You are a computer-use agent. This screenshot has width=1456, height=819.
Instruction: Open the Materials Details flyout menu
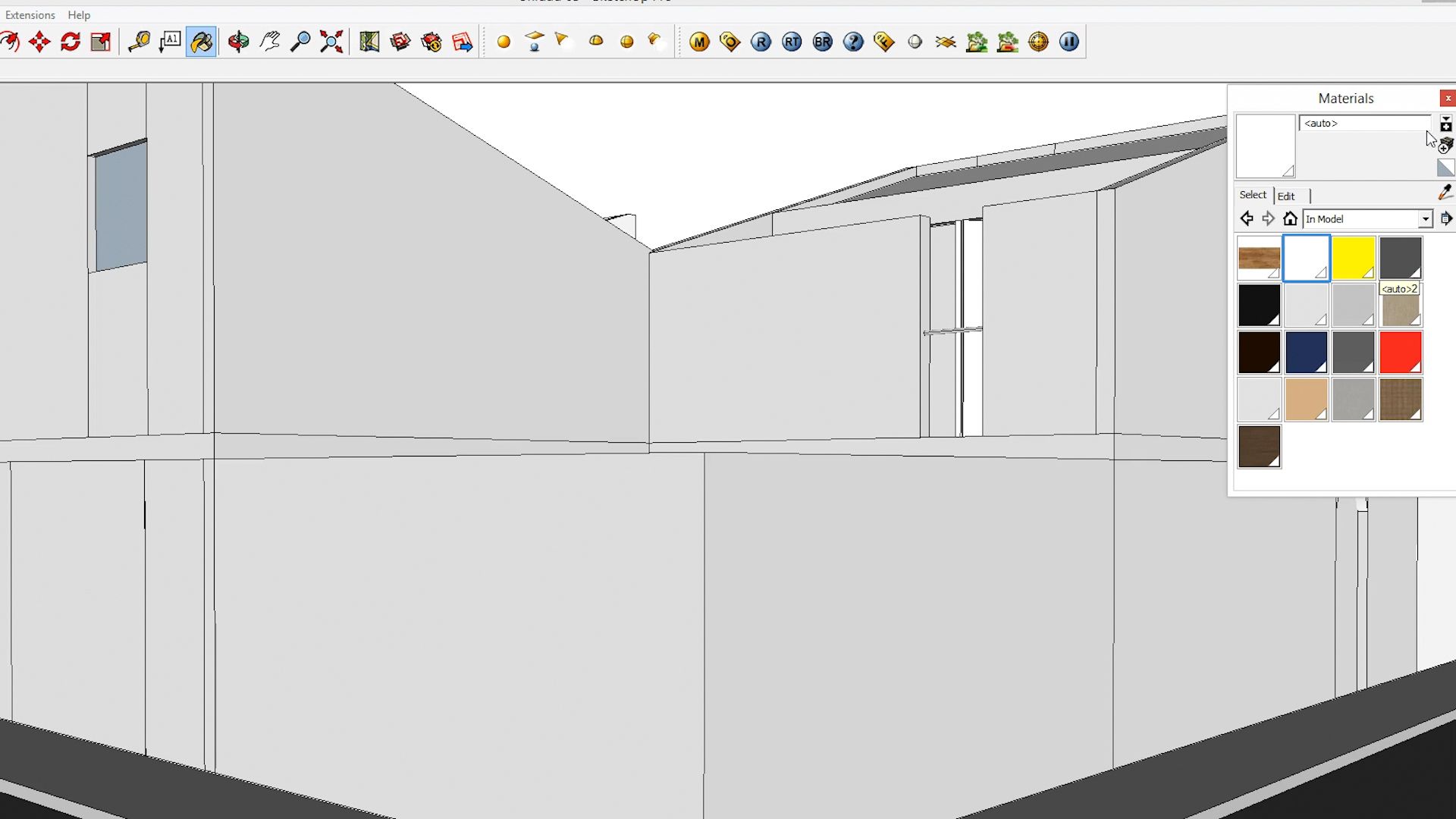click(x=1446, y=219)
